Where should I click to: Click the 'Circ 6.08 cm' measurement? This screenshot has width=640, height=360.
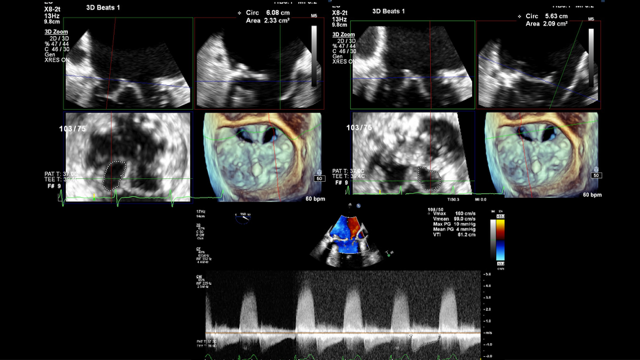(268, 13)
